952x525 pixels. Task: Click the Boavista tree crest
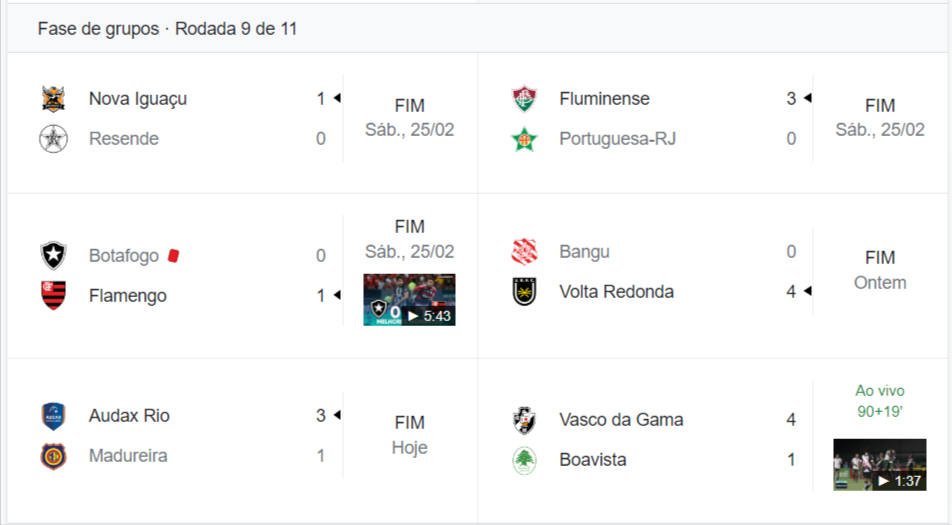[524, 460]
